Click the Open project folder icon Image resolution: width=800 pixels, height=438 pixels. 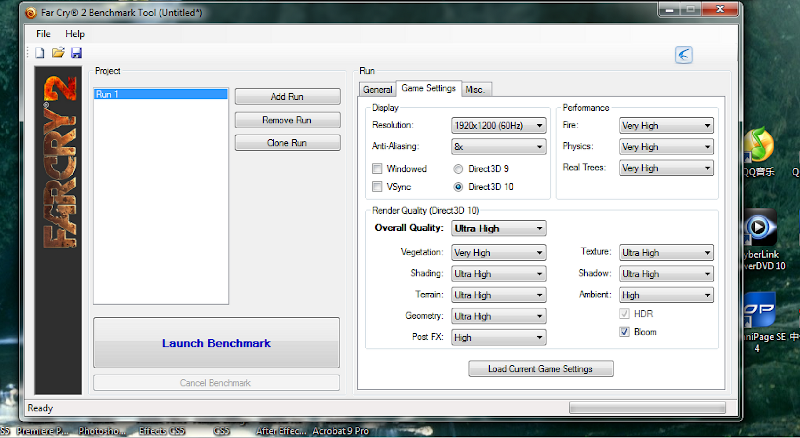[x=58, y=53]
